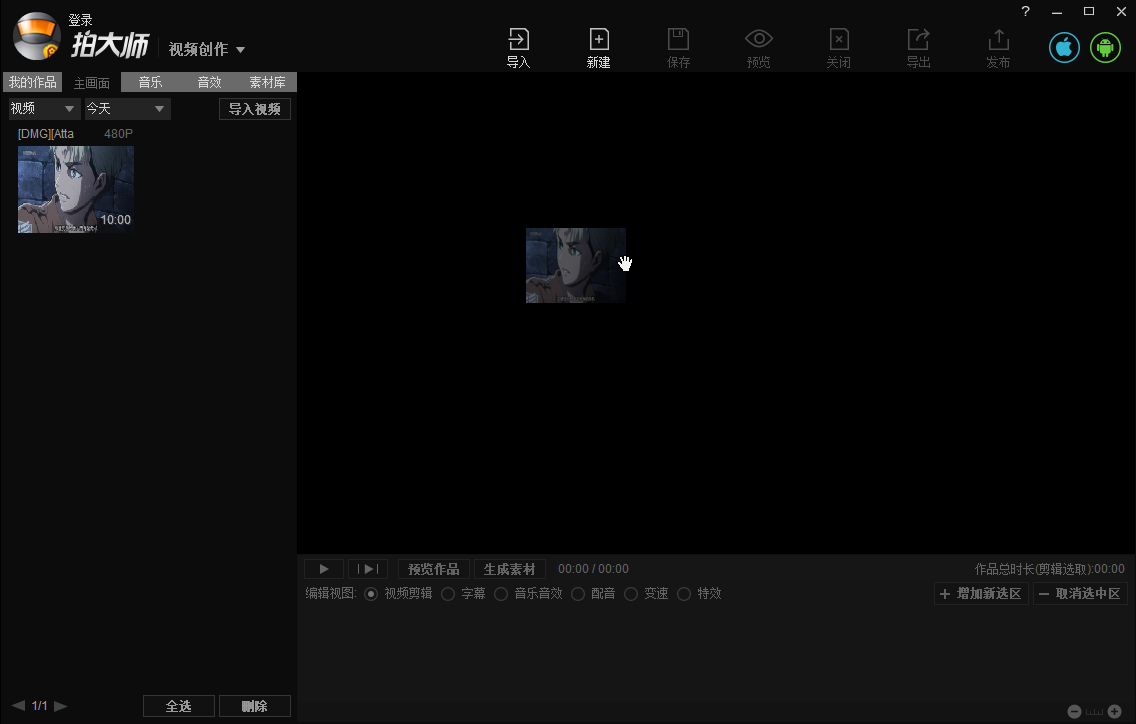Select the 字幕 subtitle editing mode

[447, 593]
